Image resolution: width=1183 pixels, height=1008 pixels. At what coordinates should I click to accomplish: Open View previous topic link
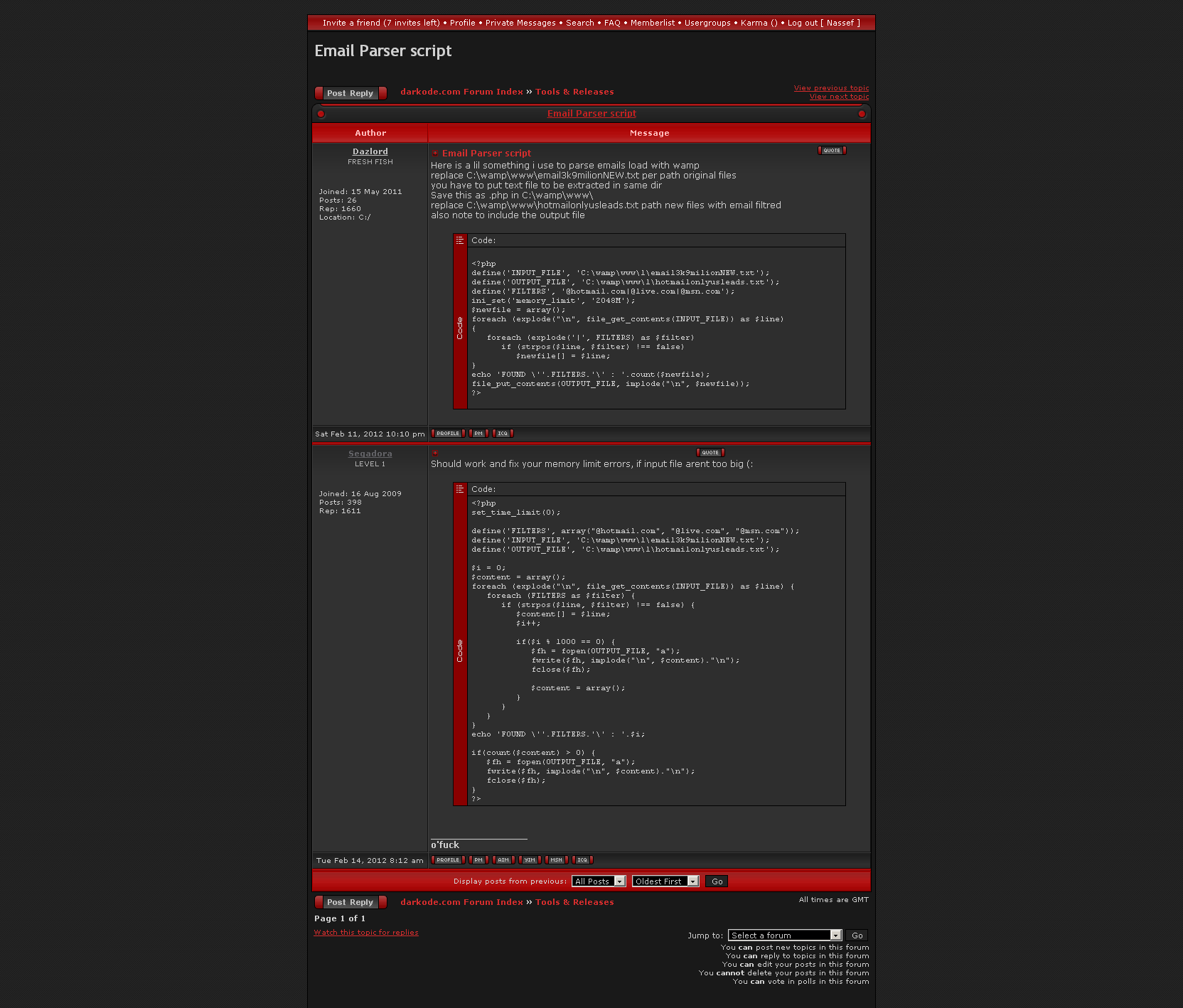(x=831, y=88)
